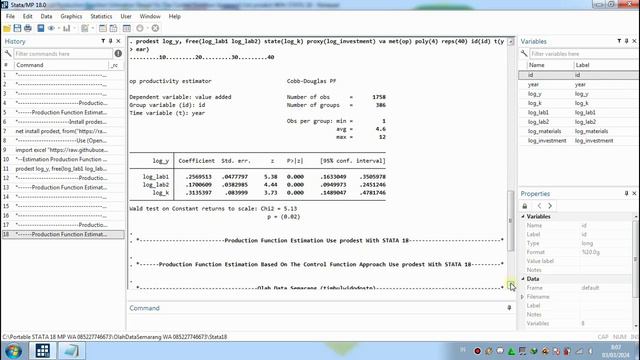Select History row 7 'net install prodest'
Screen dimensions: 640x360
63,131
